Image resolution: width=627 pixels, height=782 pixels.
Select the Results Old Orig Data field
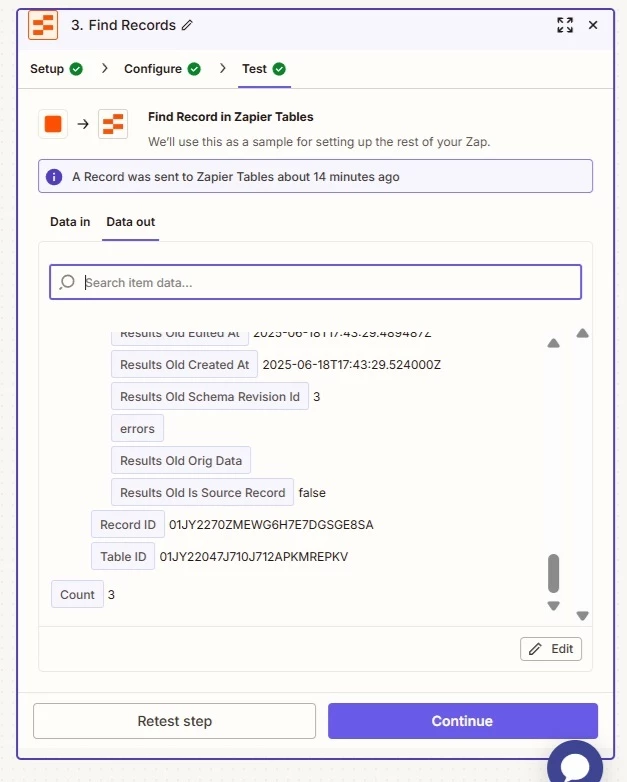181,460
